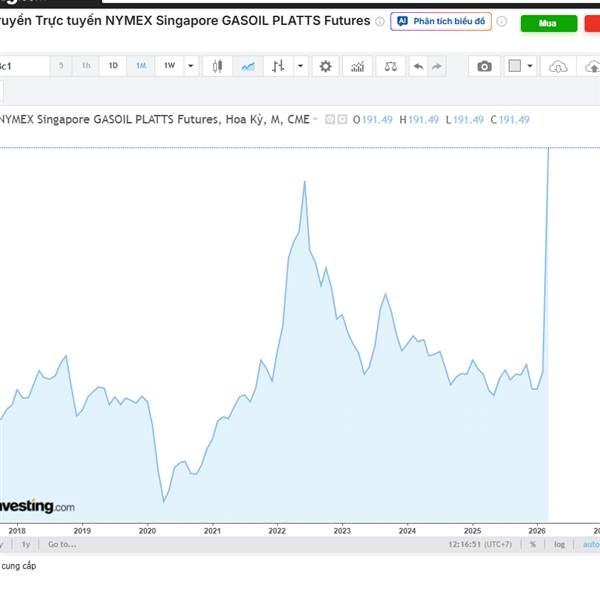
Task: Select the candlestick chart style icon
Action: pyautogui.click(x=217, y=66)
